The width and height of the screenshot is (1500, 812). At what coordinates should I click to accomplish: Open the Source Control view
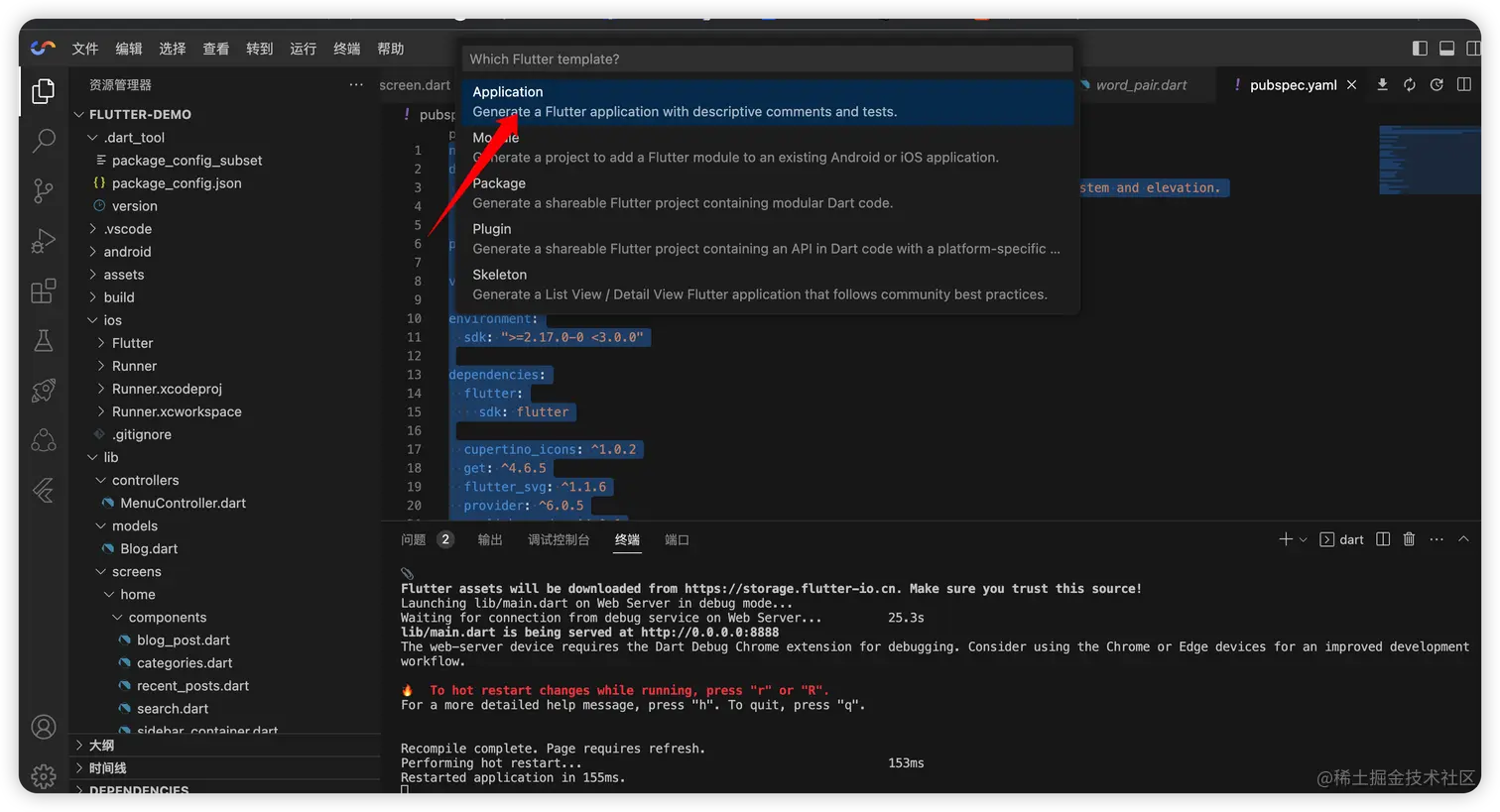(43, 190)
